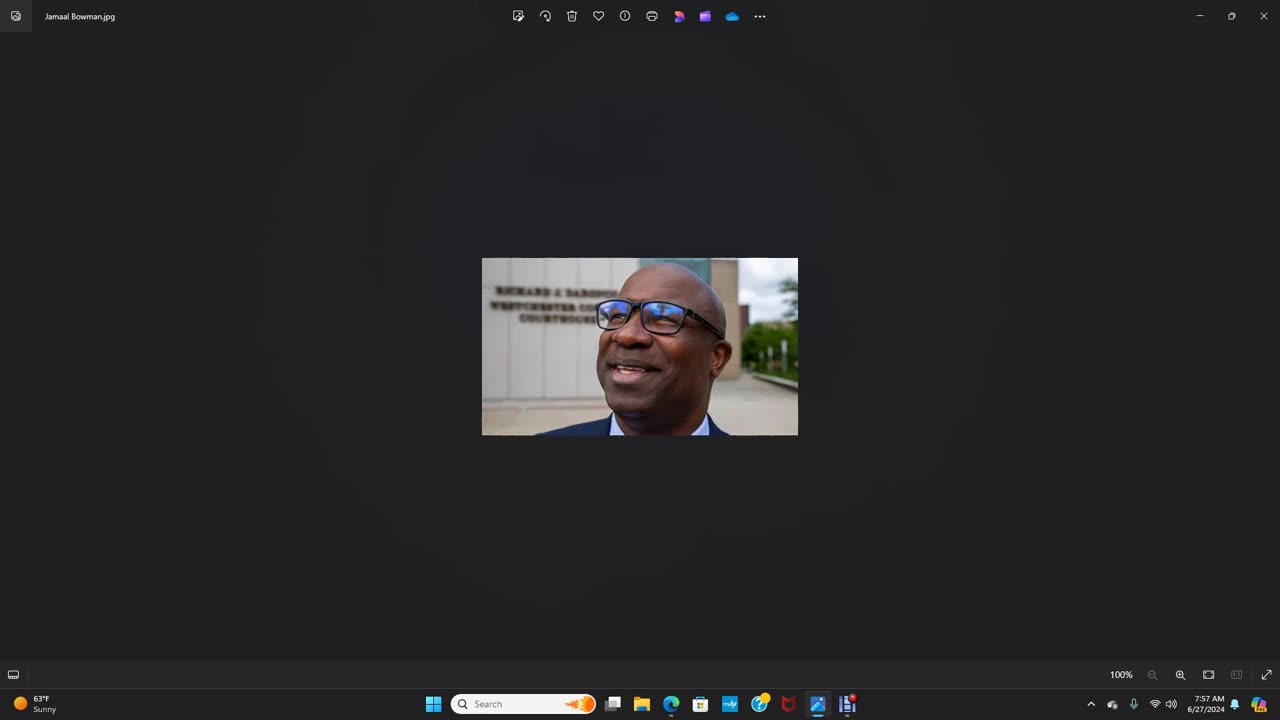Screen dimensions: 1280x720
Task: Open Task View on the taskbar
Action: [613, 704]
